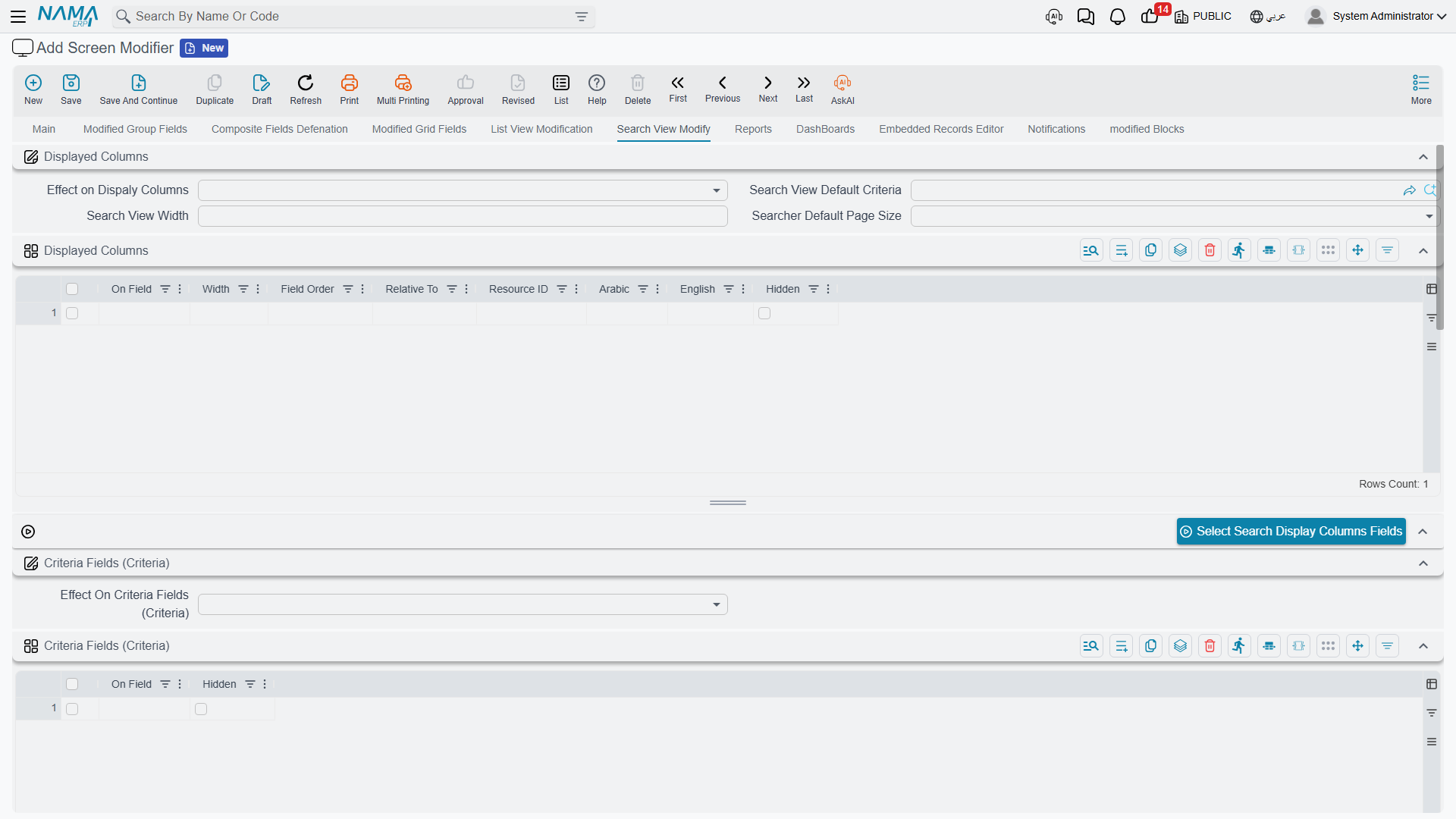Collapse the Criteria Fields (Criteria) form section
The image size is (1456, 819).
[x=1423, y=563]
